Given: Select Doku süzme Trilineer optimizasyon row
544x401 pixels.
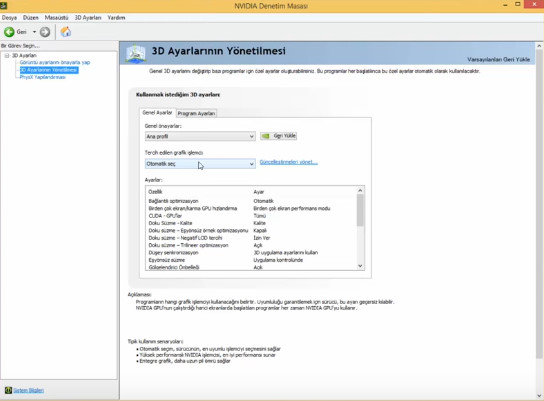Looking at the screenshot, I should [x=251, y=245].
